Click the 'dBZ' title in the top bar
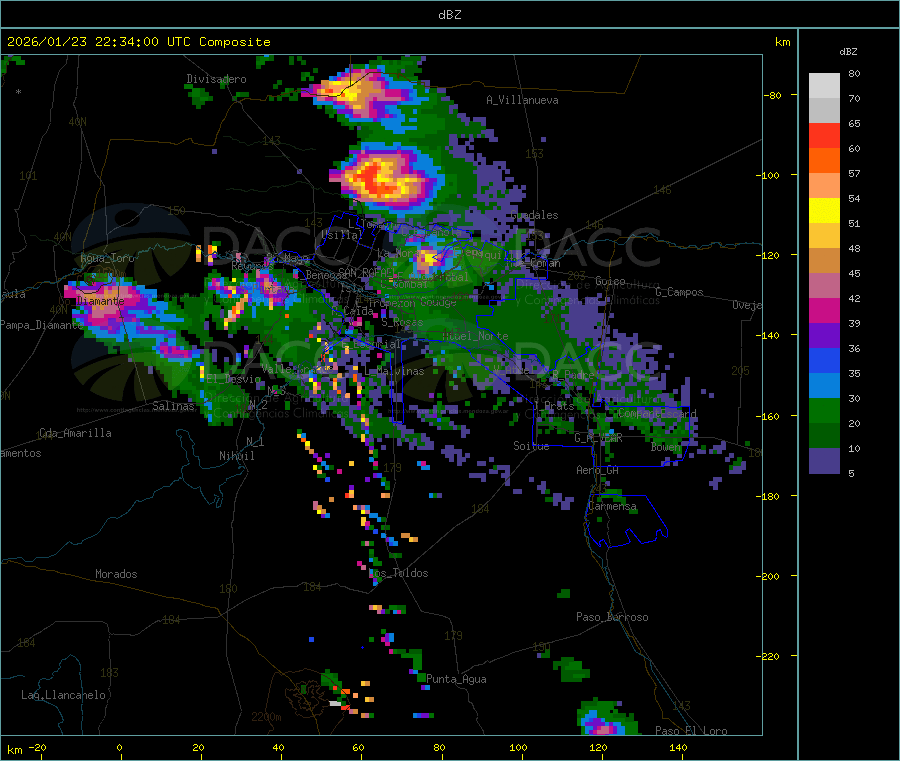This screenshot has width=900, height=761. pyautogui.click(x=449, y=15)
